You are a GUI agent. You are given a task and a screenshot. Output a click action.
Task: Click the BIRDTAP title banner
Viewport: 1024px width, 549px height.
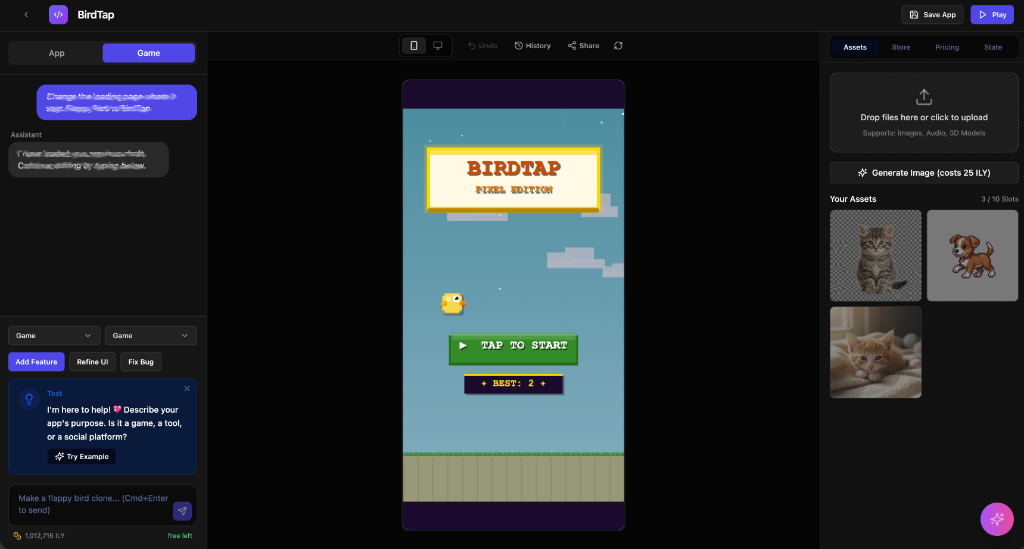click(x=513, y=179)
